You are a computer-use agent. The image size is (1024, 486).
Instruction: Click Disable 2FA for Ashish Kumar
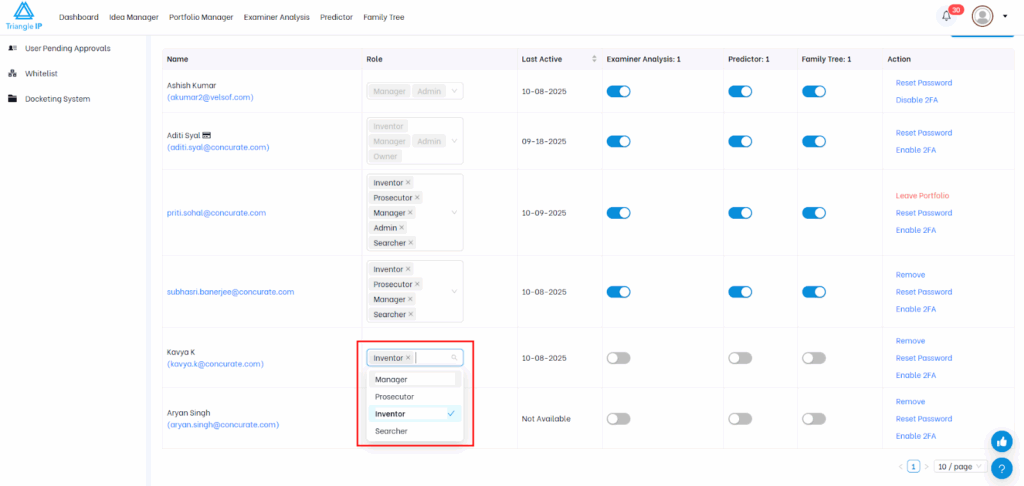click(915, 100)
